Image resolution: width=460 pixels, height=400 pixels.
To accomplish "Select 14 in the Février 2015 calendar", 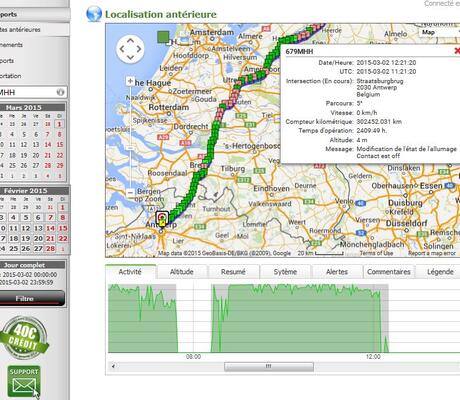I will [50, 228].
